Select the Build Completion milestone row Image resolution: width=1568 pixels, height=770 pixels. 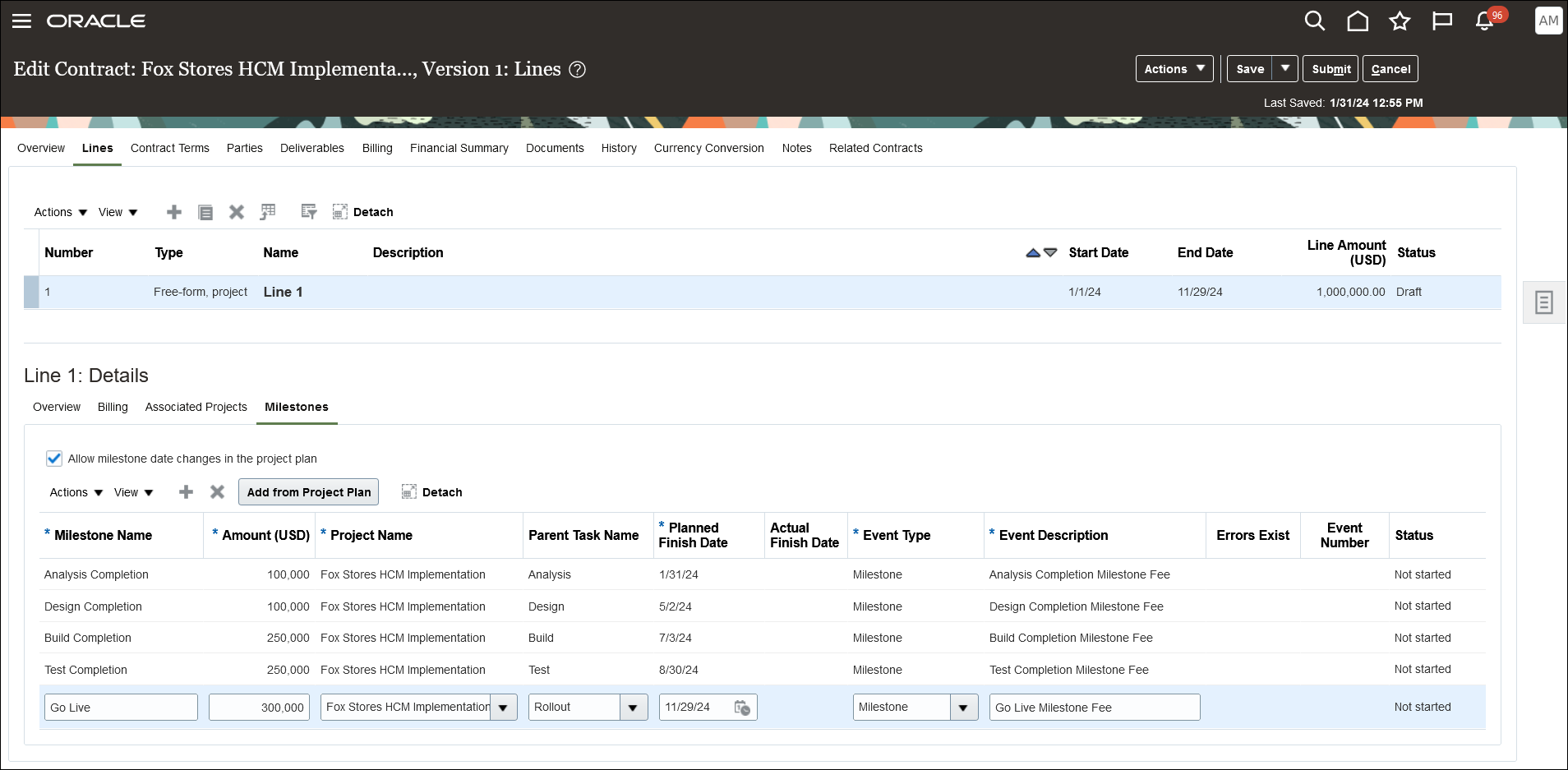tap(763, 638)
